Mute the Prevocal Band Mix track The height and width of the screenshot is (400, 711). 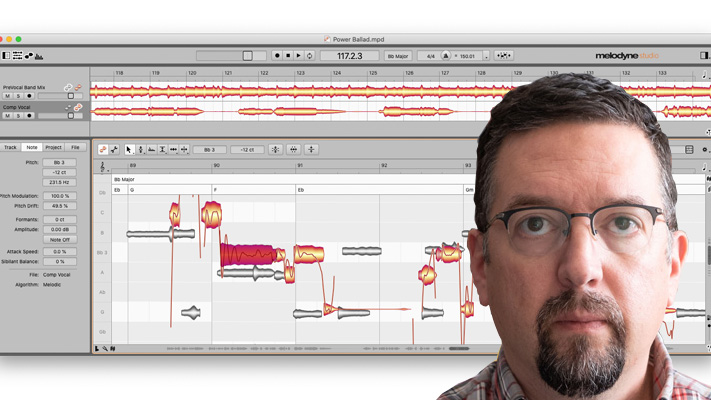7,96
